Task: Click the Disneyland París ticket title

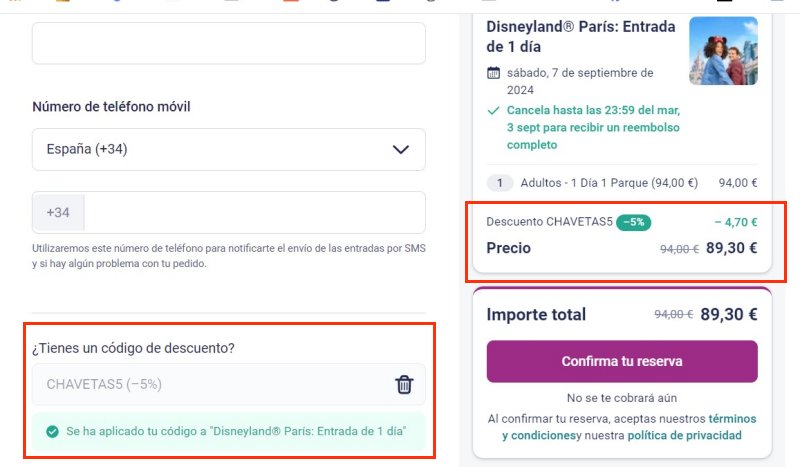Action: [581, 36]
